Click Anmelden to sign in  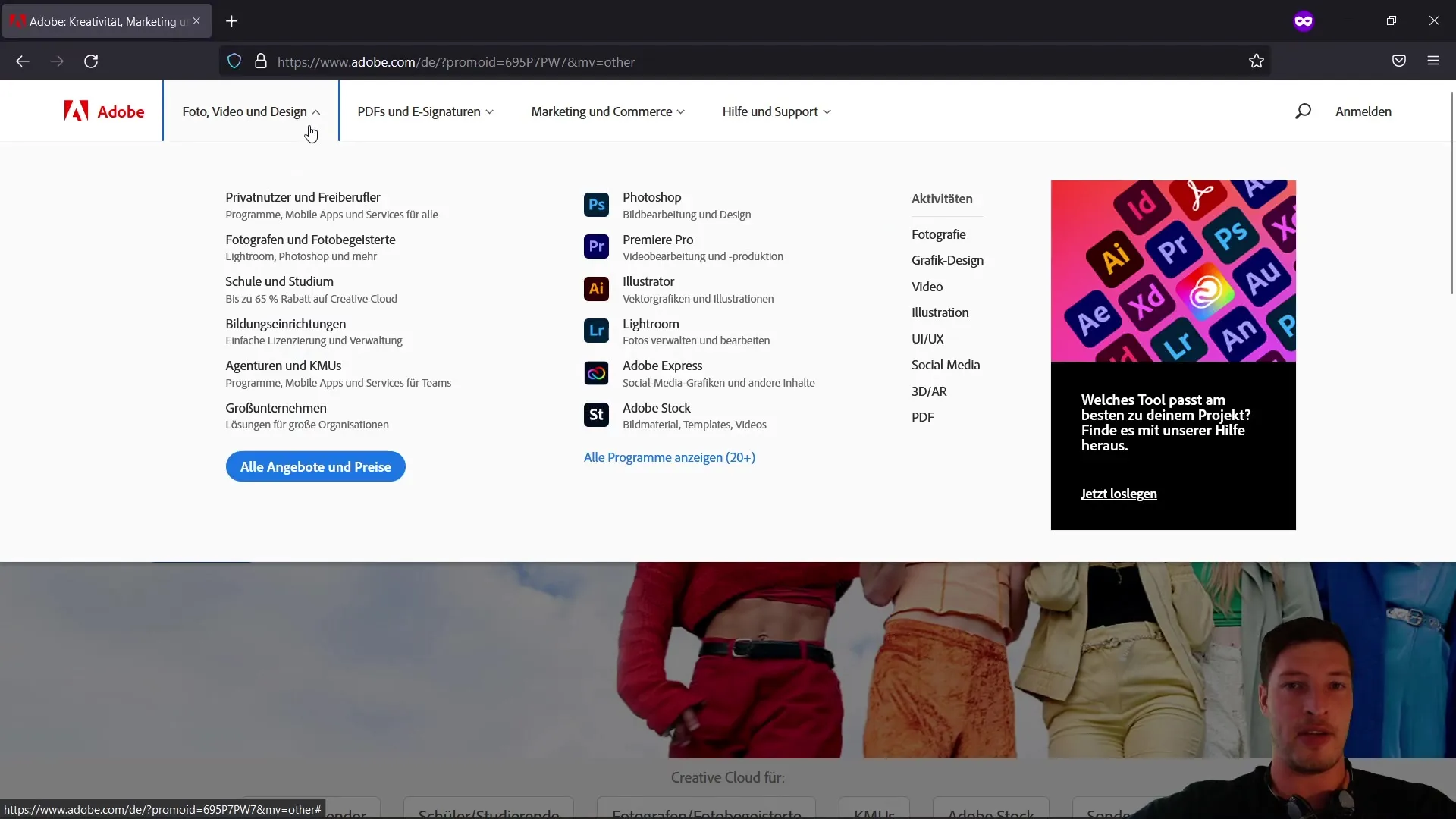(1363, 111)
